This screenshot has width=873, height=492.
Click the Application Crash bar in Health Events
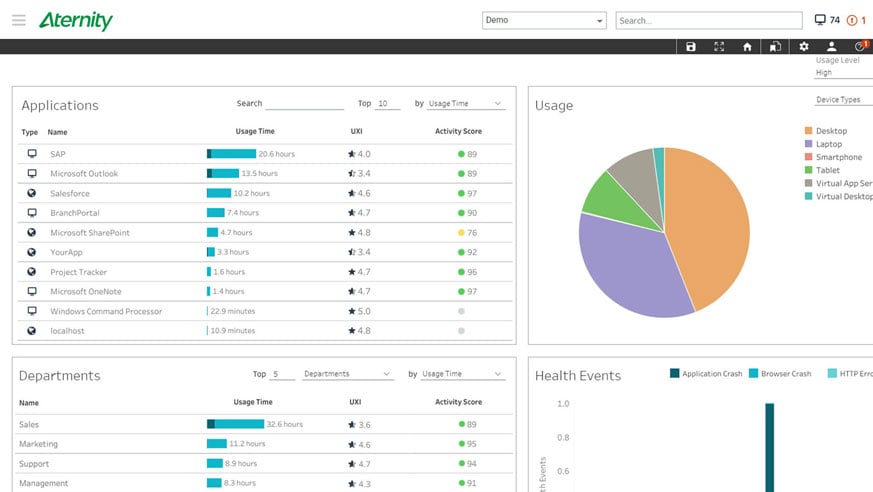point(769,448)
